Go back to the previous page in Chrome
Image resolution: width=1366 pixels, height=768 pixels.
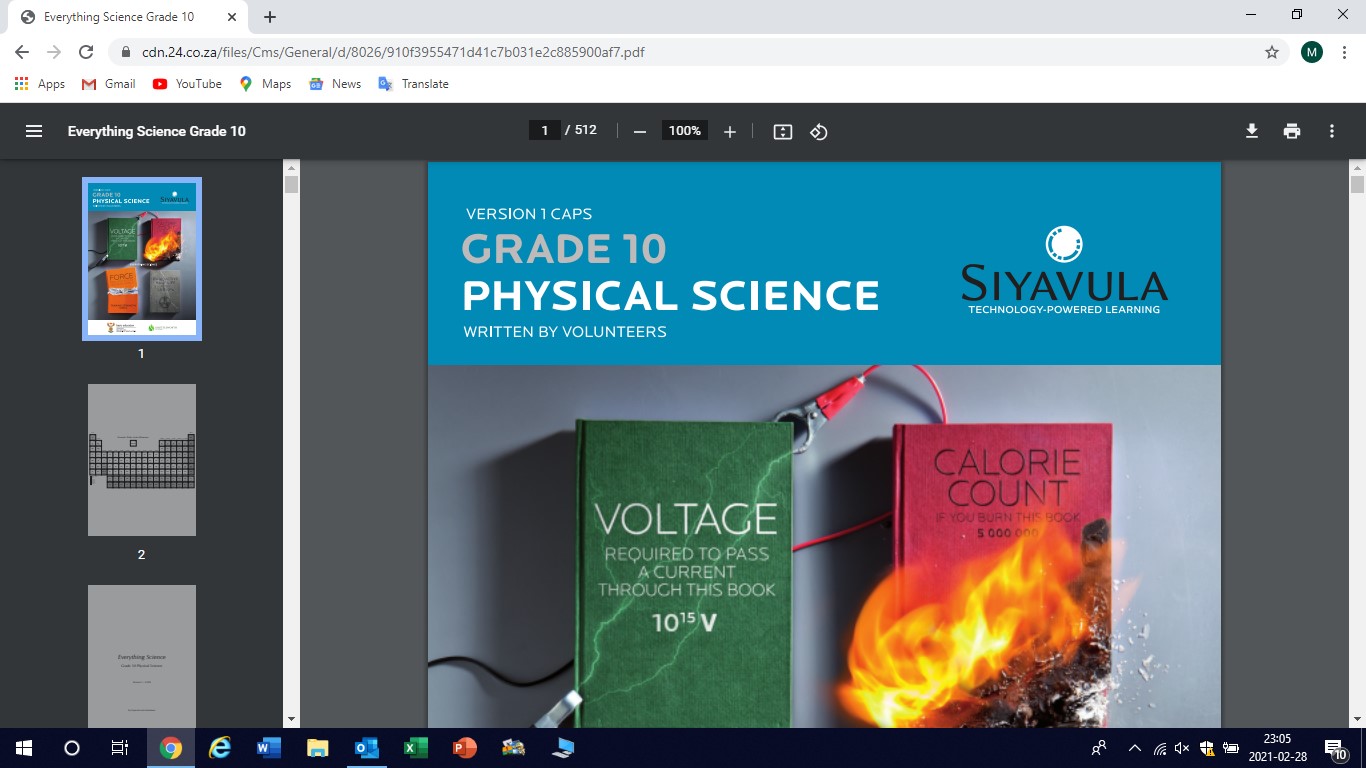(22, 52)
